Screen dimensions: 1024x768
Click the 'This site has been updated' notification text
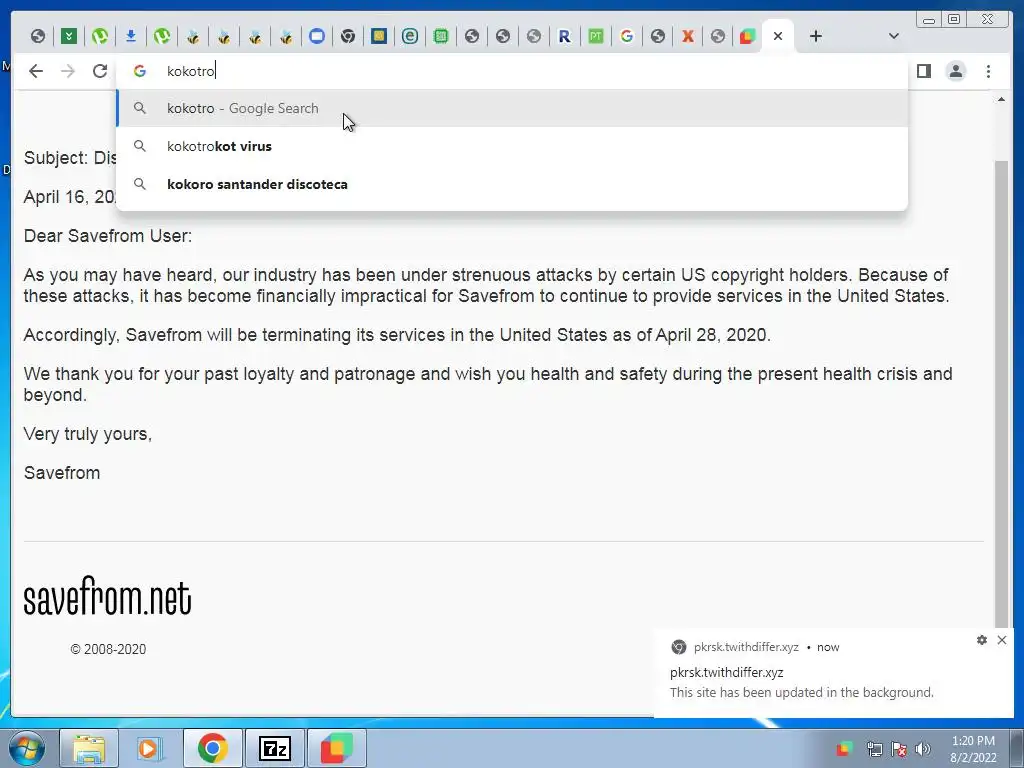tap(801, 692)
